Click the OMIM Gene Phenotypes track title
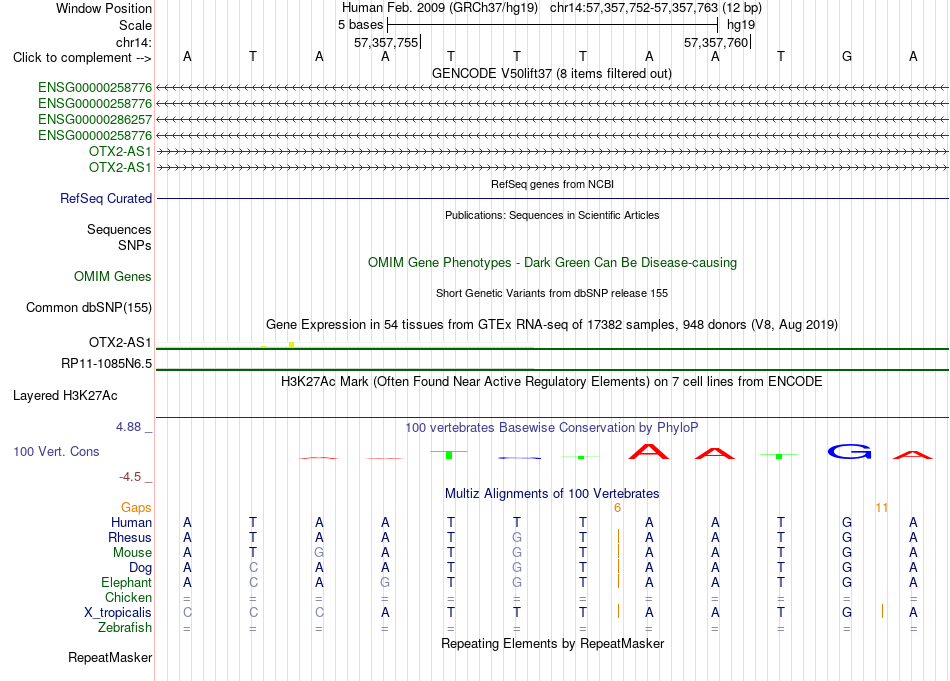 tap(552, 262)
